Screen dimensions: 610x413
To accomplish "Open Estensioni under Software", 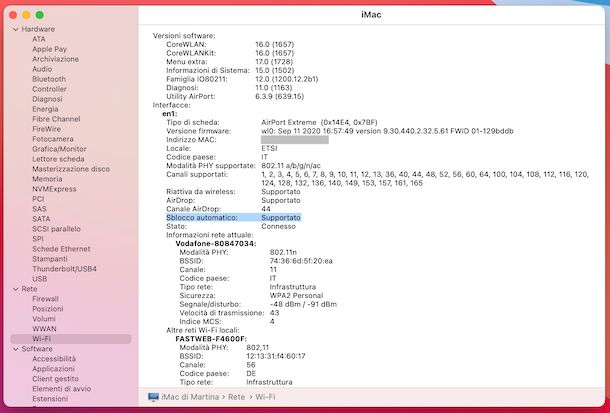I will [x=50, y=399].
